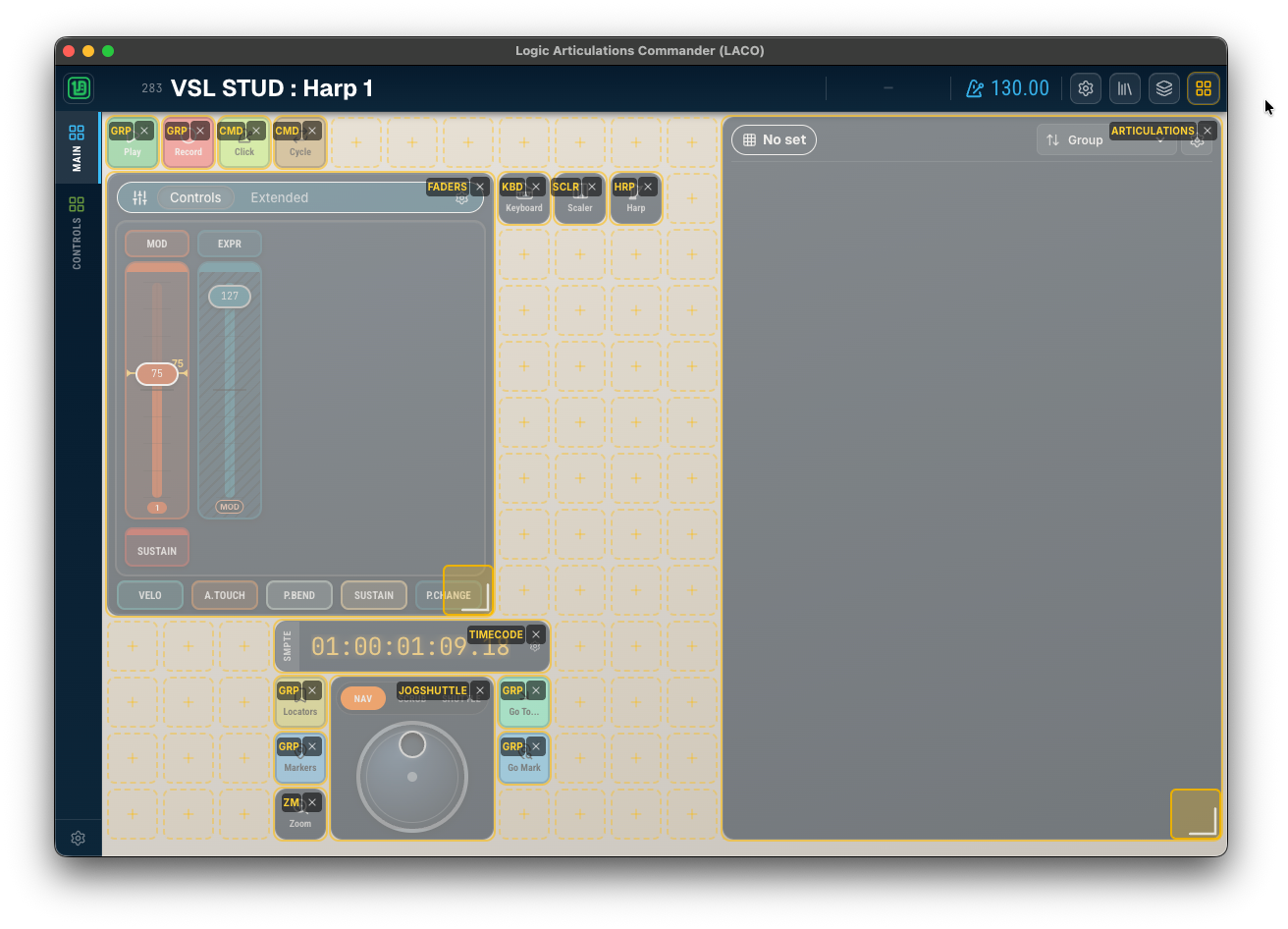The image size is (1288, 929).
Task: Remove the Zoom widget
Action: pyautogui.click(x=312, y=802)
